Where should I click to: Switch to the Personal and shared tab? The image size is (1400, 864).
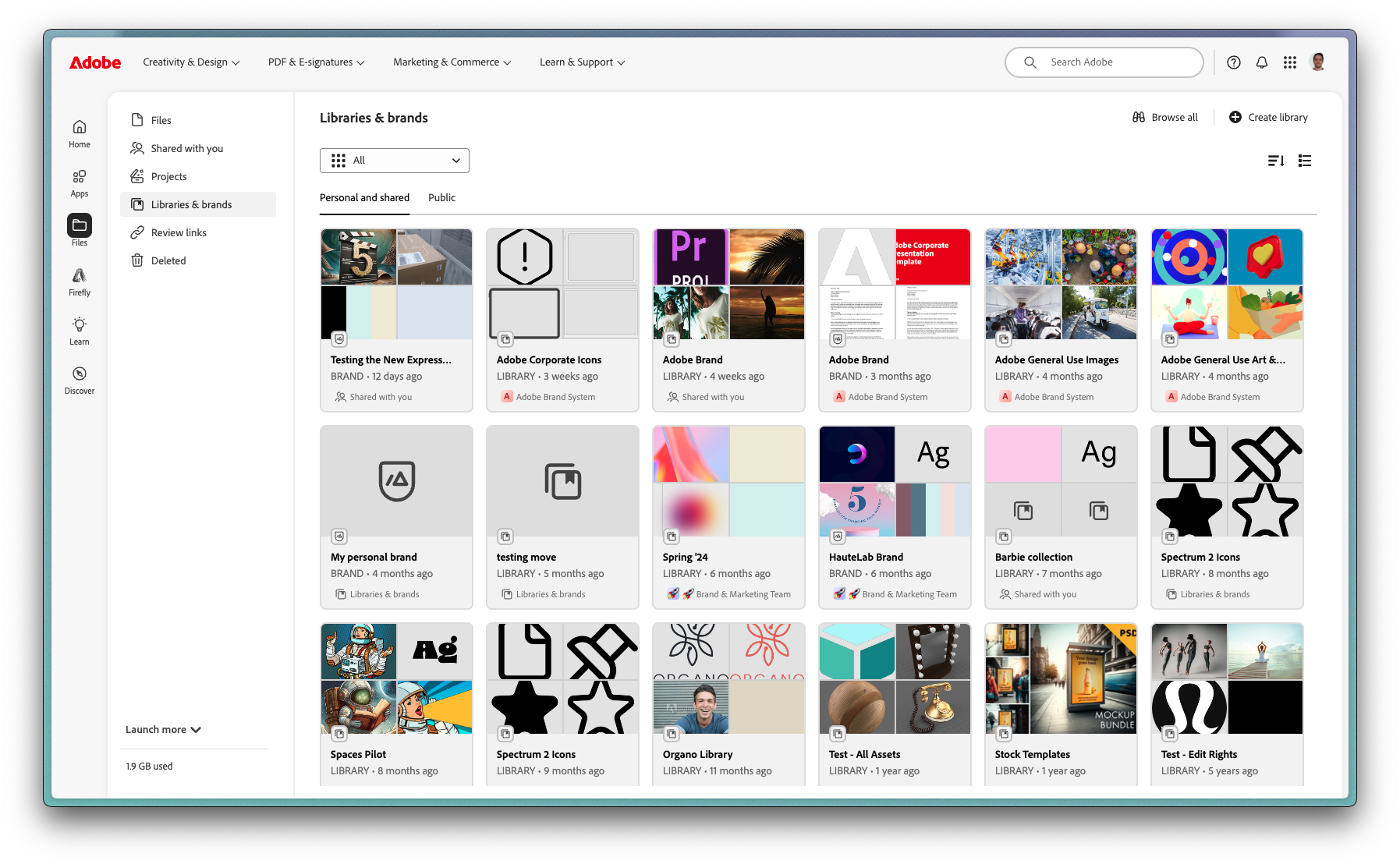coord(364,198)
